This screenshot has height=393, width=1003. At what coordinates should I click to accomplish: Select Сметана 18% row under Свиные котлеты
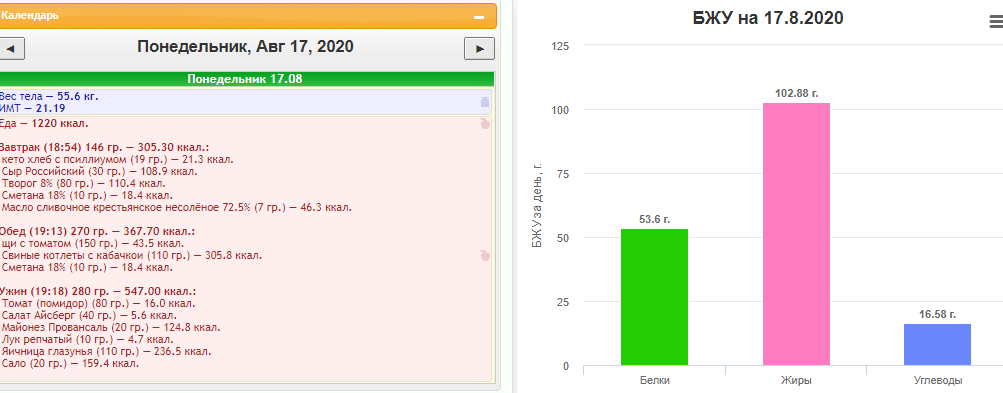[x=88, y=268]
